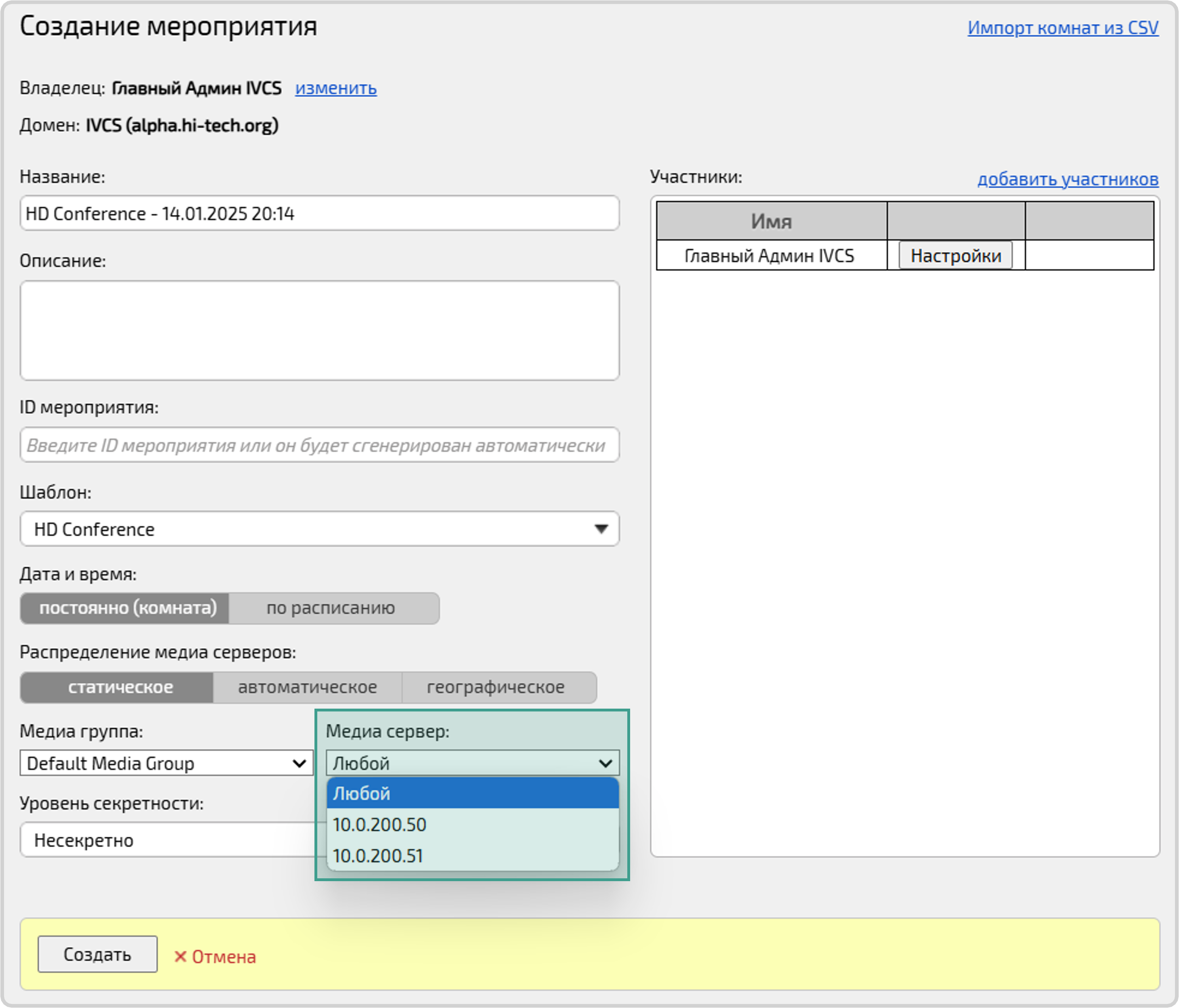Choose 'автоматическое' media server distribution
Viewport: 1179px width, 1008px height.
point(307,687)
